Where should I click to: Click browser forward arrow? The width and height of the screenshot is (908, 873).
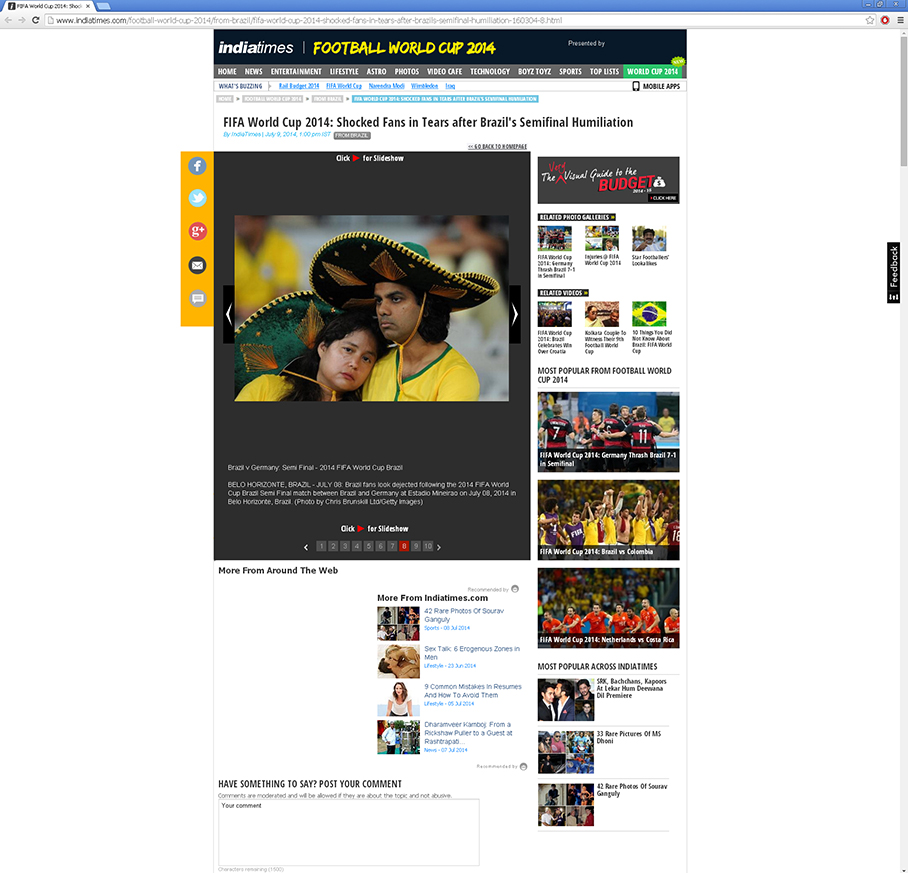[x=21, y=20]
